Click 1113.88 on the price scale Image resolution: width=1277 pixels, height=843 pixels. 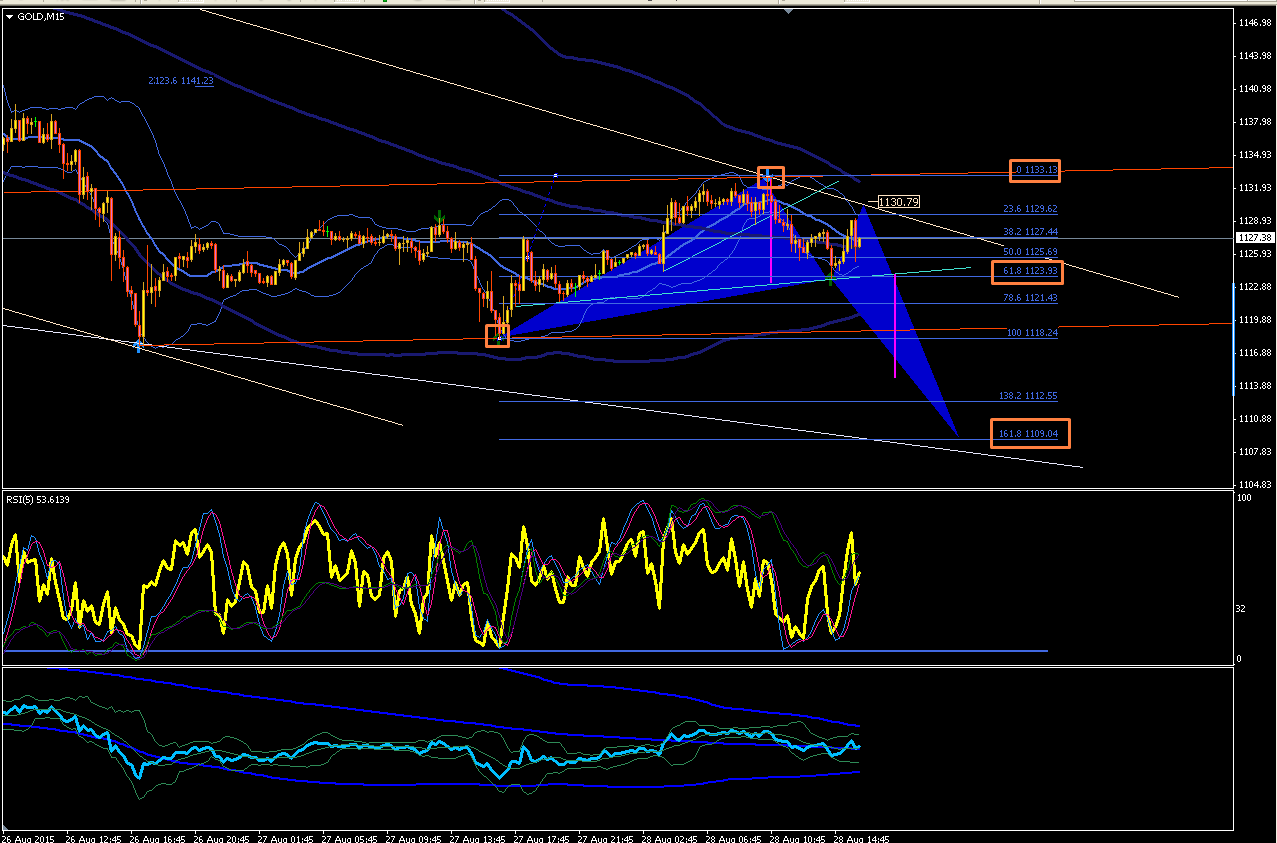[1255, 386]
